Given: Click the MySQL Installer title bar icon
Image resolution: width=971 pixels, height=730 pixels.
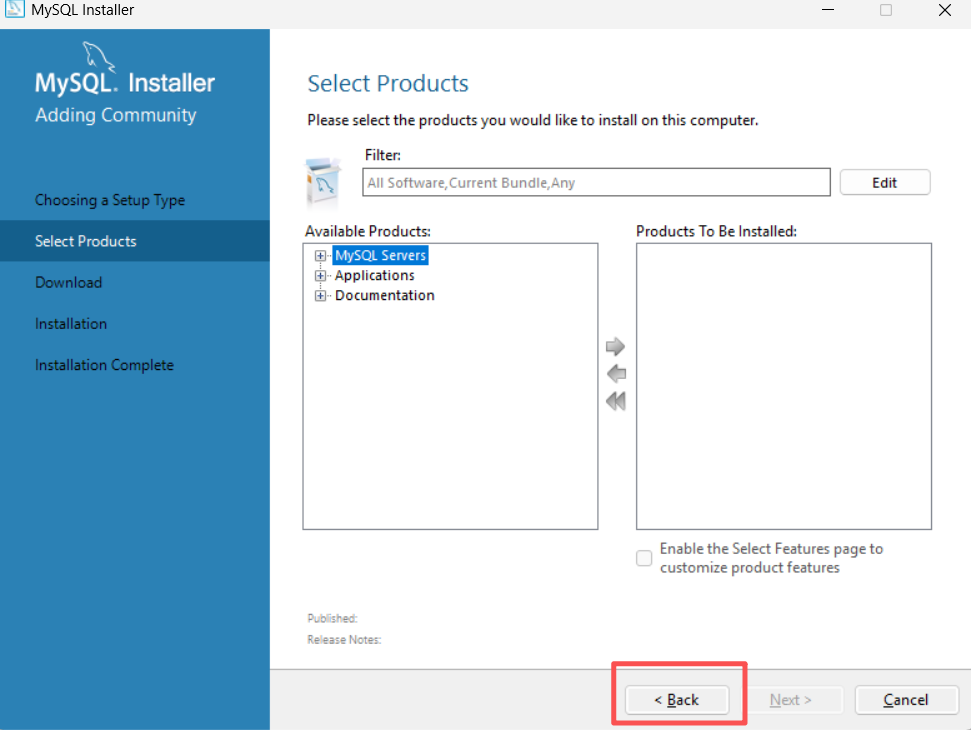Looking at the screenshot, I should point(14,9).
